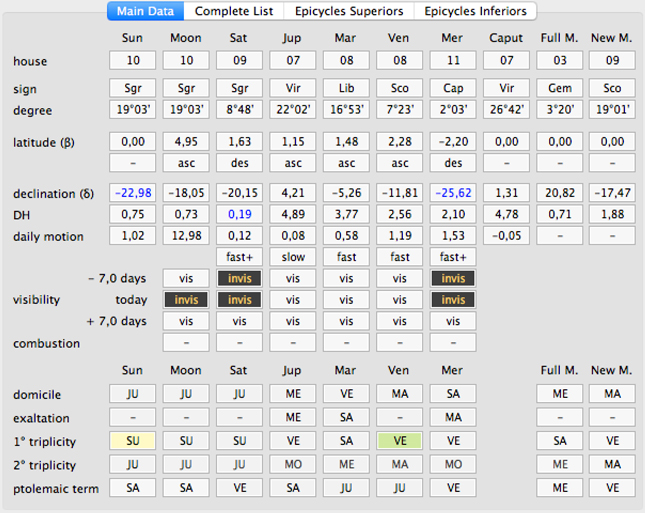Click the Sat latitude direction des

pyautogui.click(x=239, y=163)
